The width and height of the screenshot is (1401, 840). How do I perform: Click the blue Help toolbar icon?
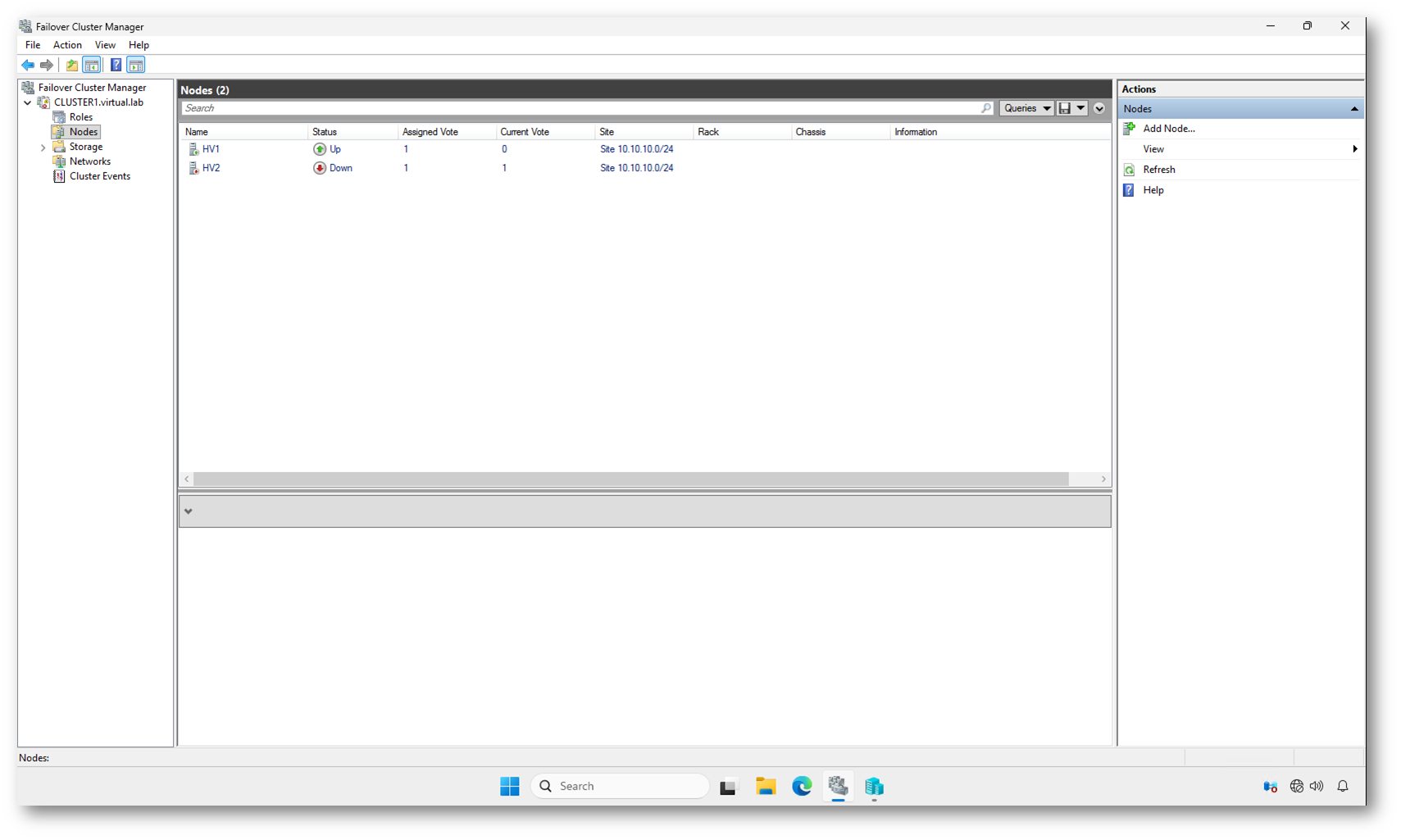point(116,65)
